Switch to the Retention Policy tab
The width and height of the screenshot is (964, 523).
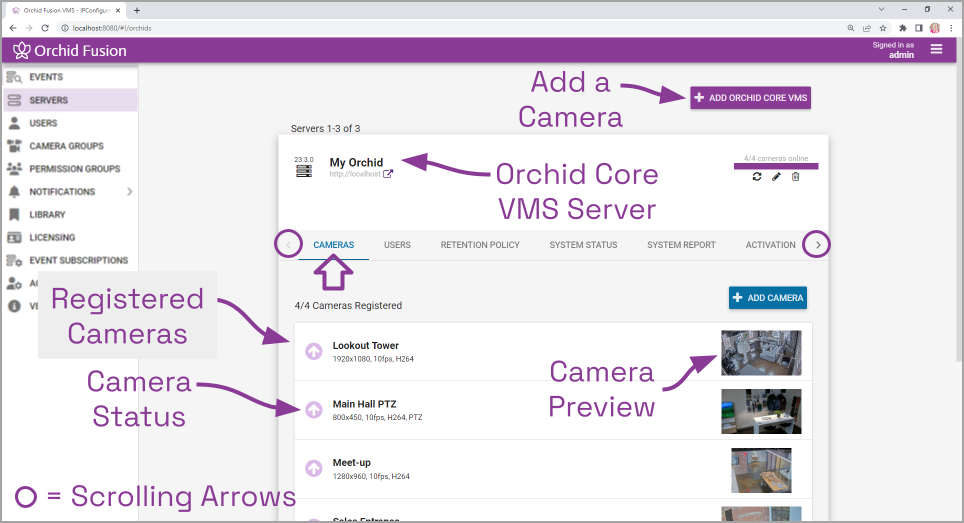click(x=480, y=245)
